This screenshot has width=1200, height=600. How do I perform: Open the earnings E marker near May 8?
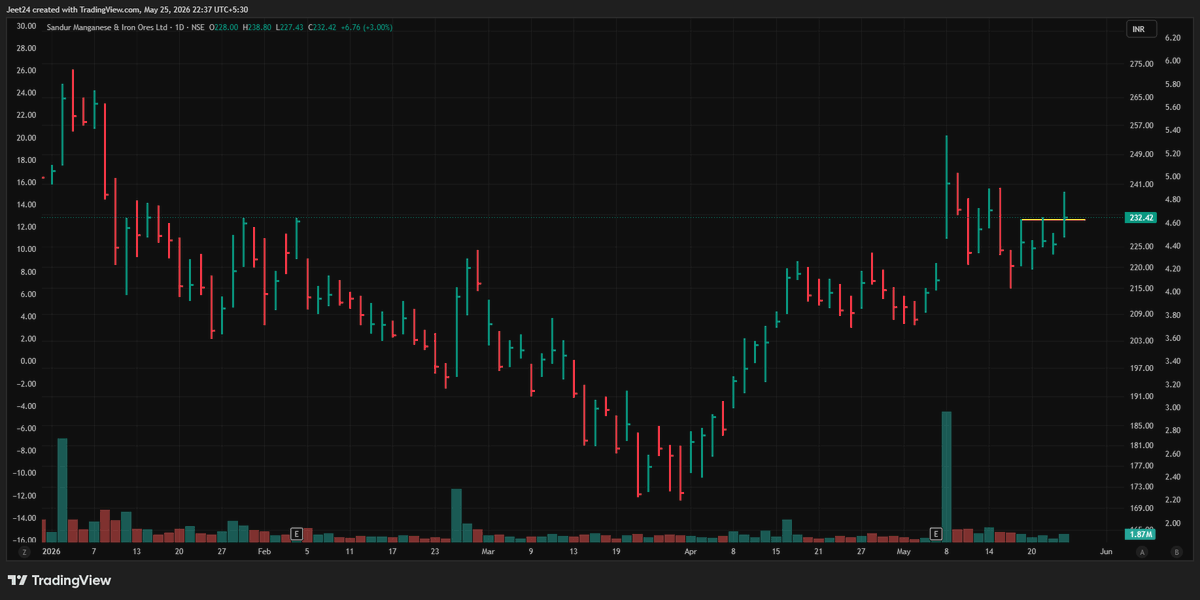936,533
